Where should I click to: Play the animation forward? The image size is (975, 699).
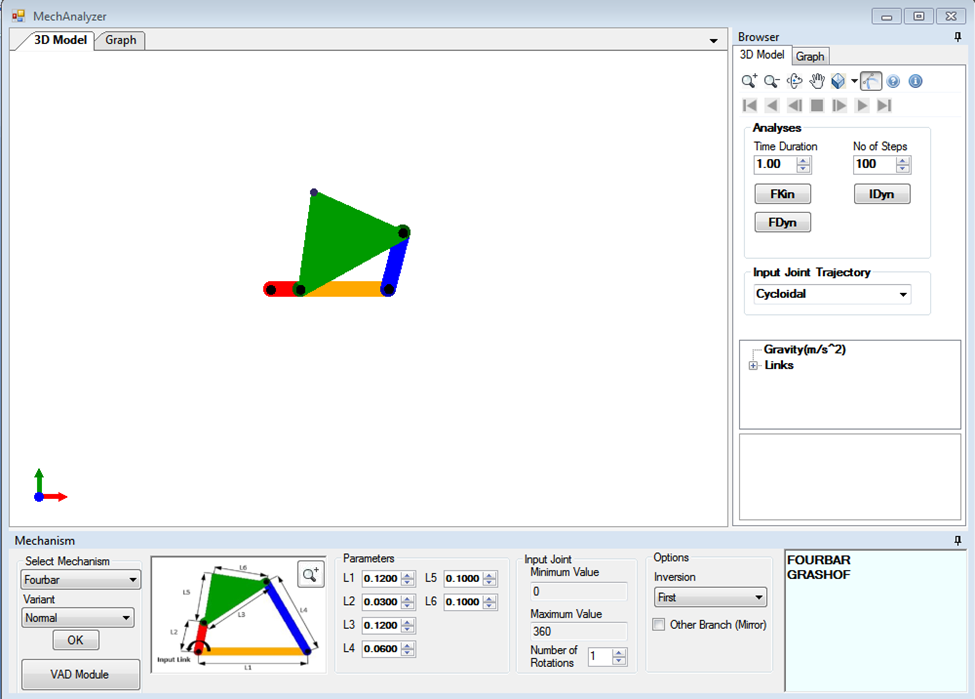point(862,106)
